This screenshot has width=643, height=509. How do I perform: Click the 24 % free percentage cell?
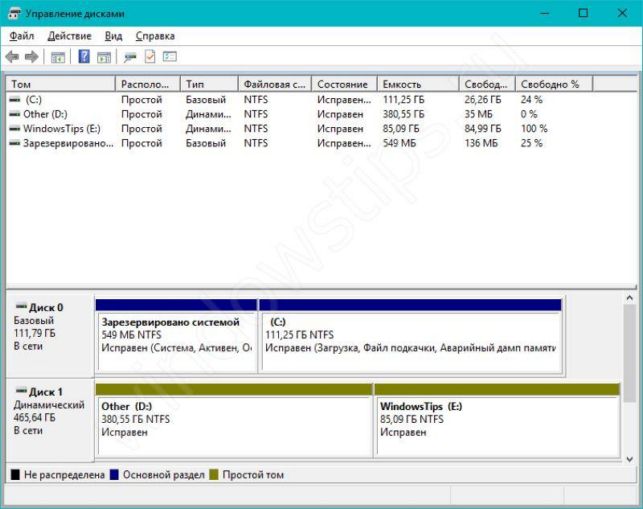531,100
